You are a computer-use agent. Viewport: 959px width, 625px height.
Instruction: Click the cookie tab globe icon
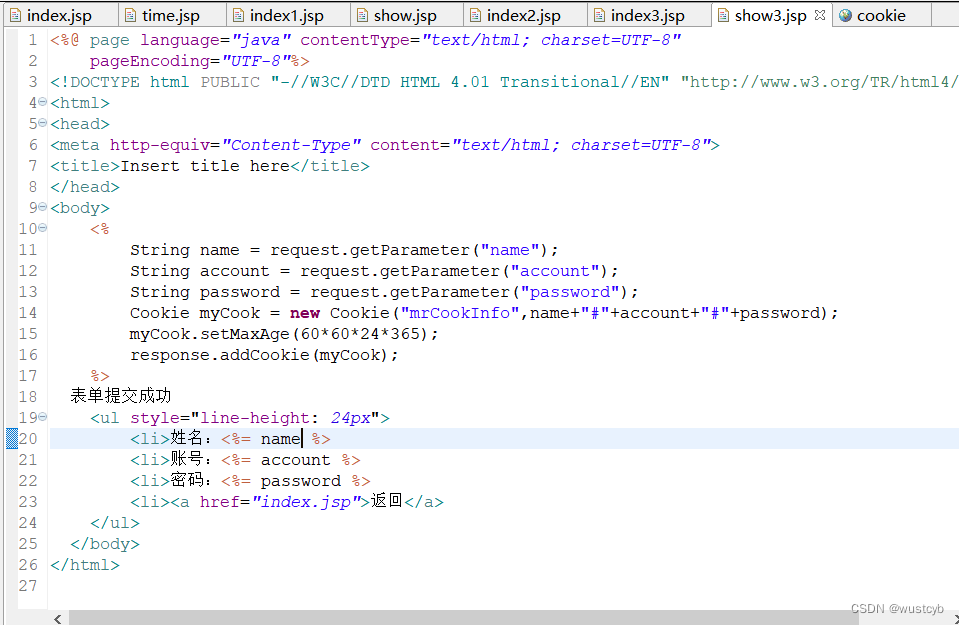pos(845,15)
